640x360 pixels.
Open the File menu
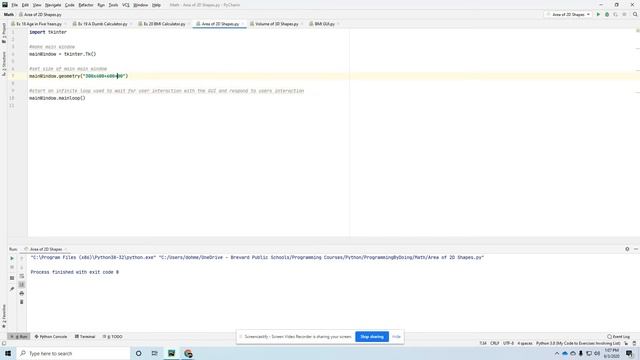(x=15, y=5)
